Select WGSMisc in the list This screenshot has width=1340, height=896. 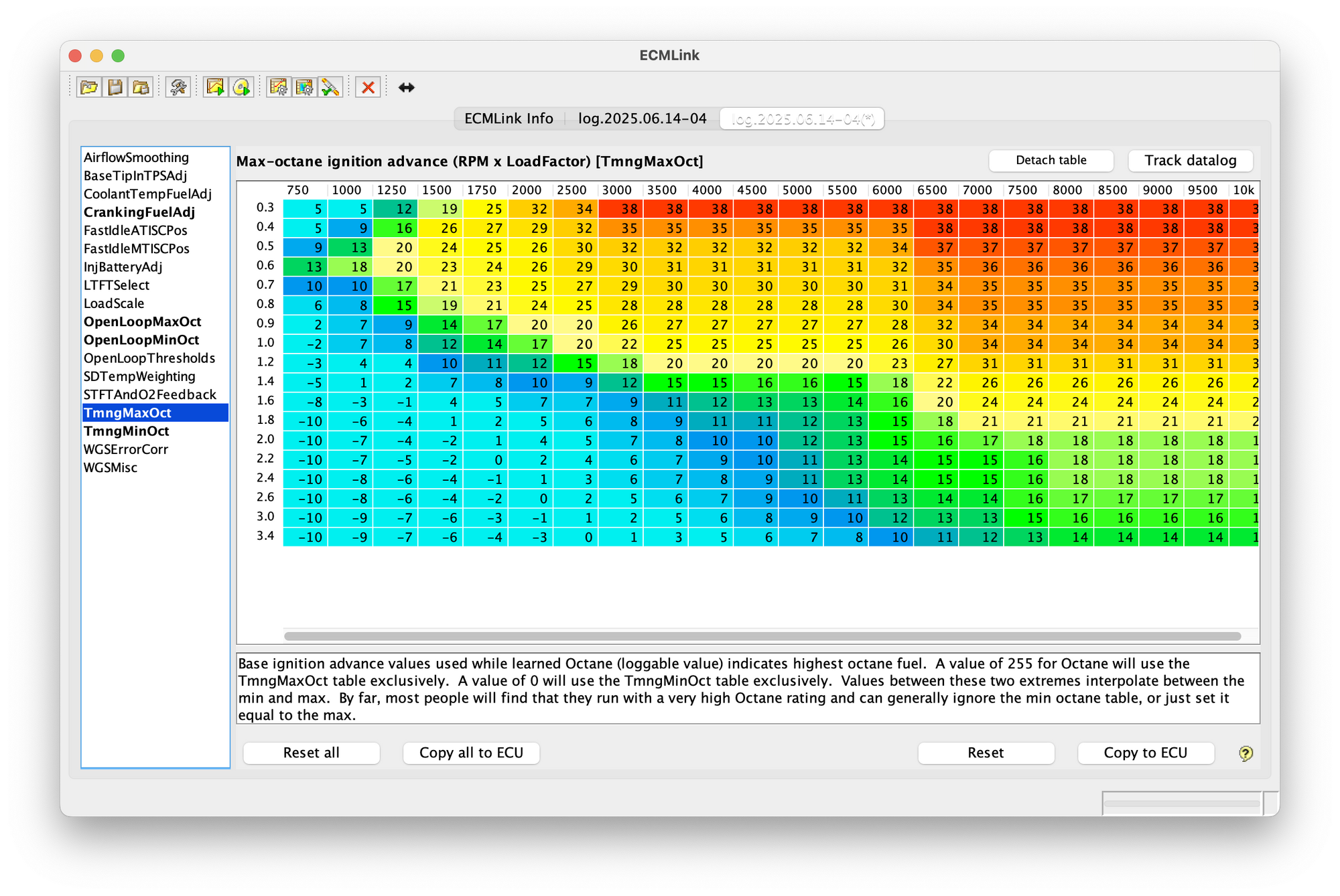click(x=155, y=467)
